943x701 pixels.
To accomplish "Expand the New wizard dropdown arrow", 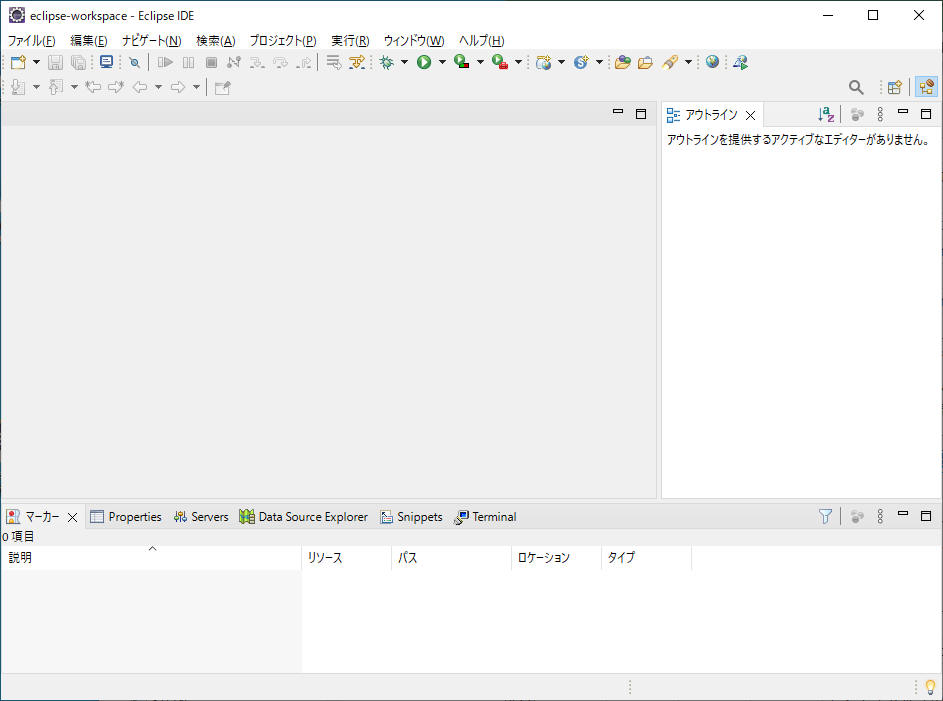I will point(37,62).
